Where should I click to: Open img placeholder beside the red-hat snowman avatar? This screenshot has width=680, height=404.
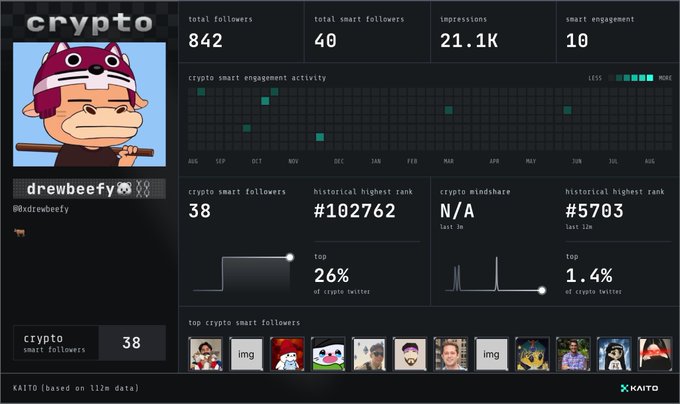[x=246, y=354]
